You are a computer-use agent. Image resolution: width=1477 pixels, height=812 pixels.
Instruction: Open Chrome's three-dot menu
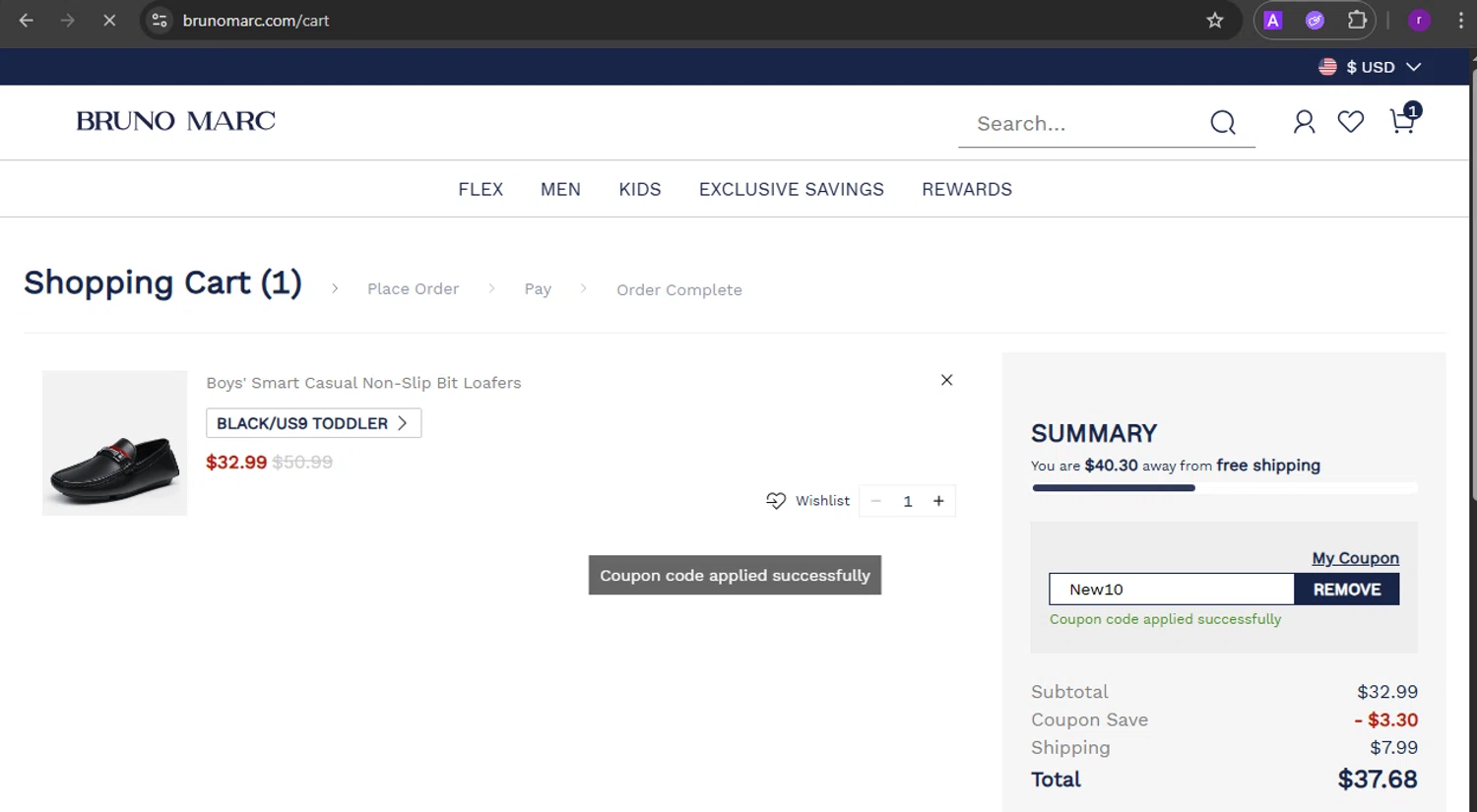tap(1460, 20)
